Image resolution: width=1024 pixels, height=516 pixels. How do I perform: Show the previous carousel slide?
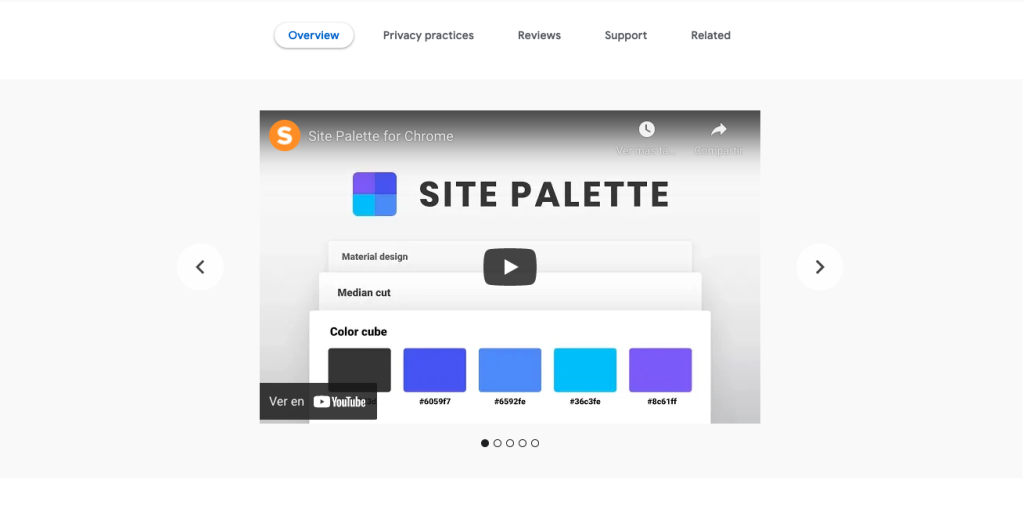[x=200, y=267]
